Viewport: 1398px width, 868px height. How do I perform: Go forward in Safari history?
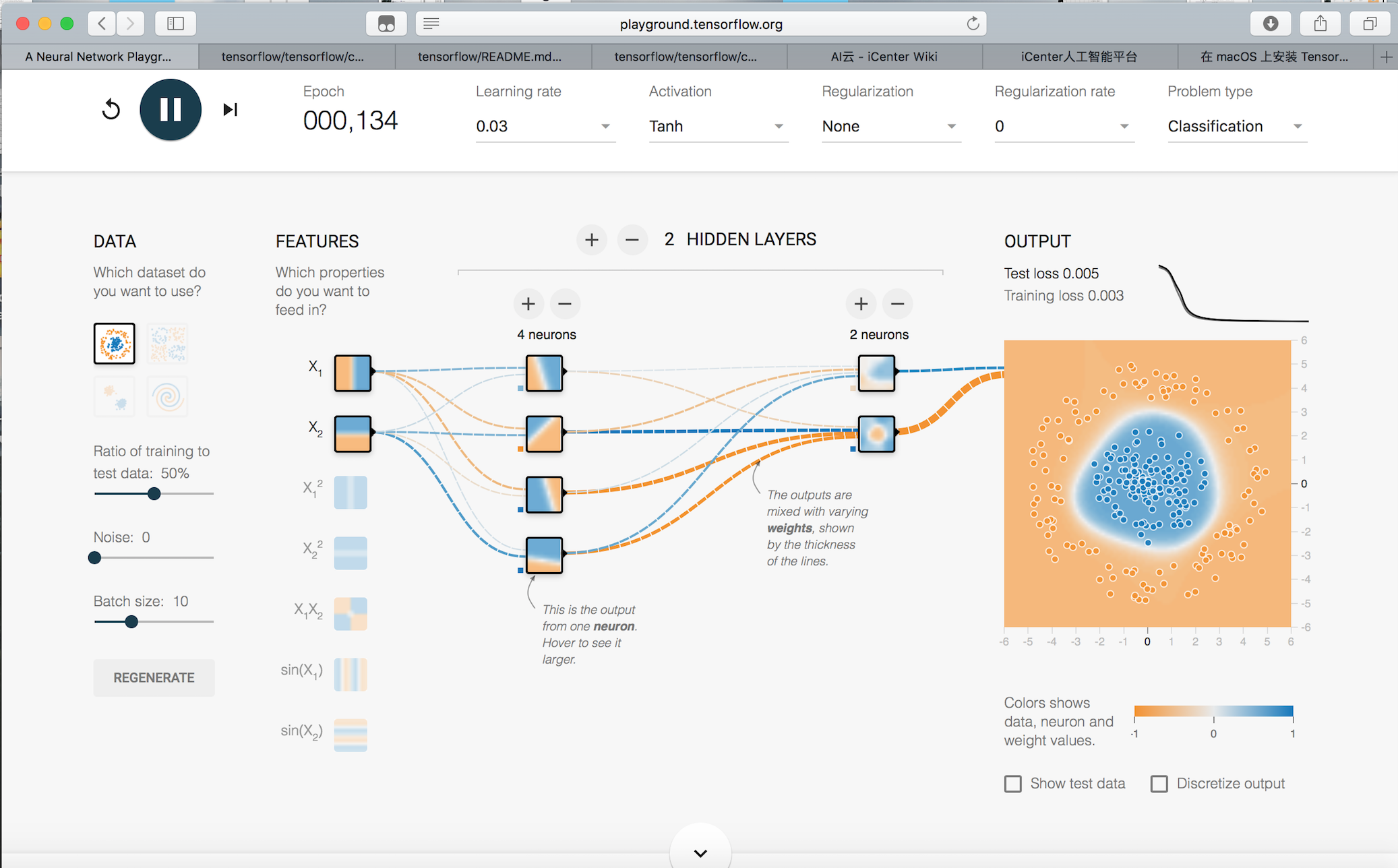pos(130,24)
